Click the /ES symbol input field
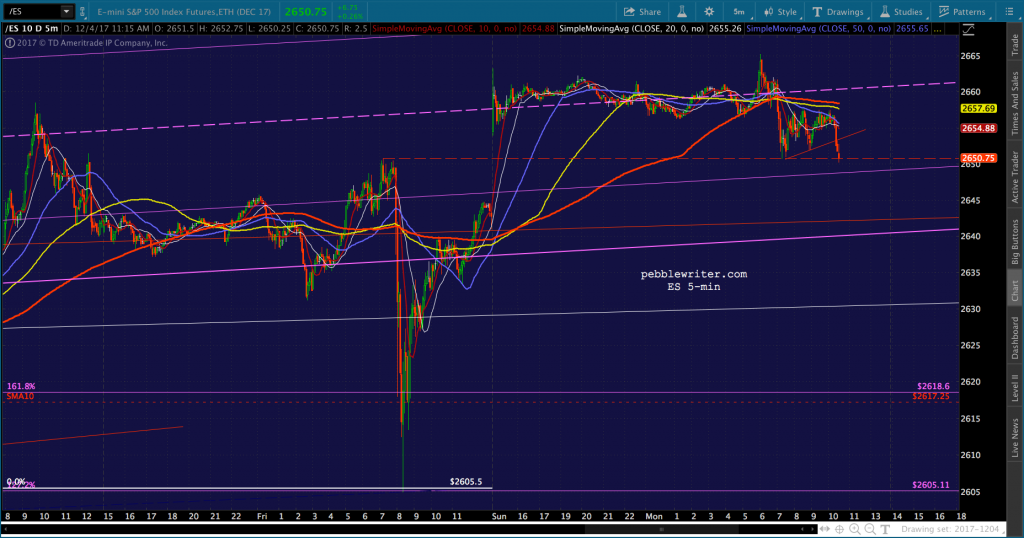This screenshot has width=1024, height=538. point(32,11)
